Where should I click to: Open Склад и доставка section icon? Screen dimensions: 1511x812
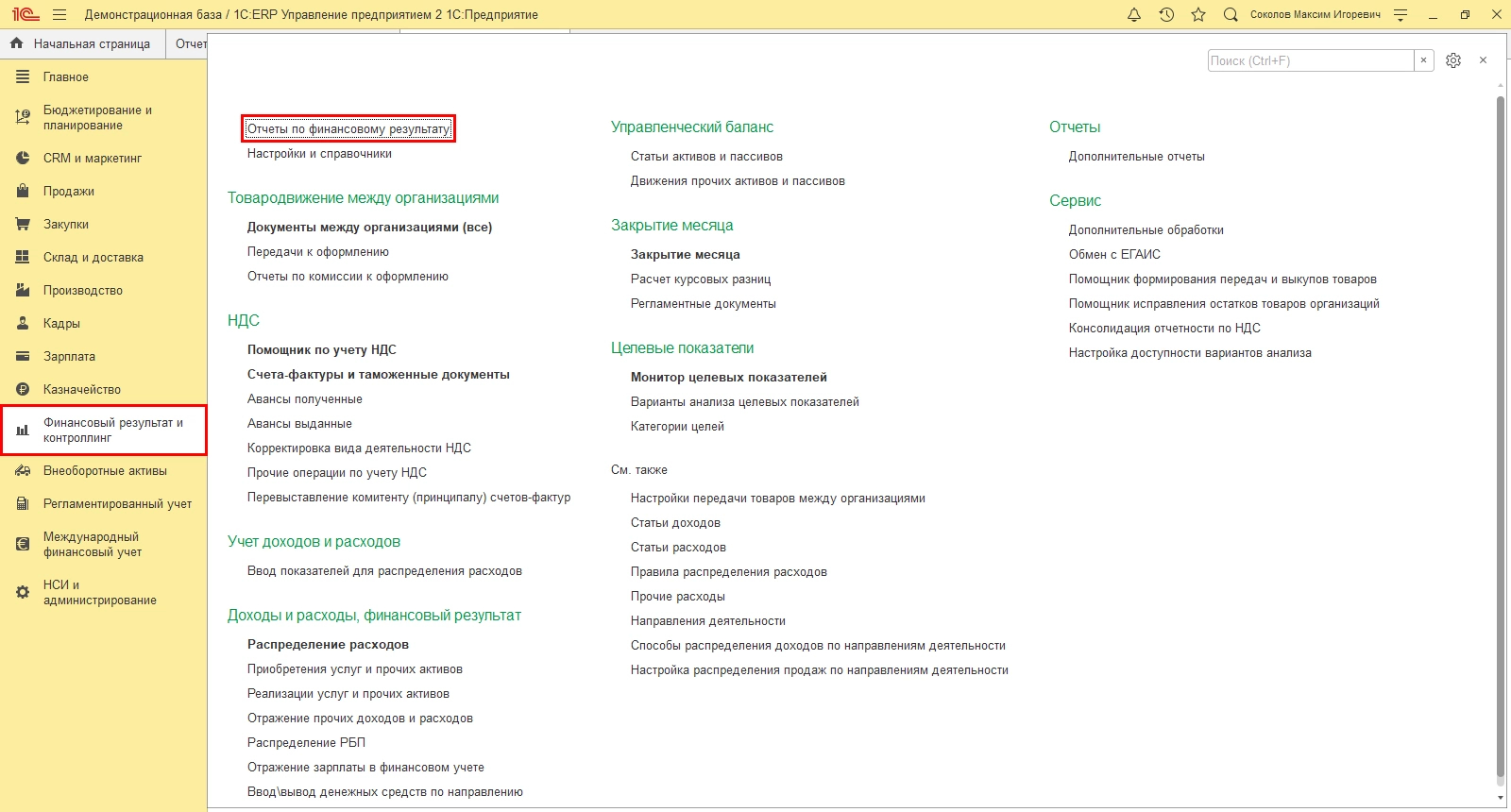click(23, 258)
